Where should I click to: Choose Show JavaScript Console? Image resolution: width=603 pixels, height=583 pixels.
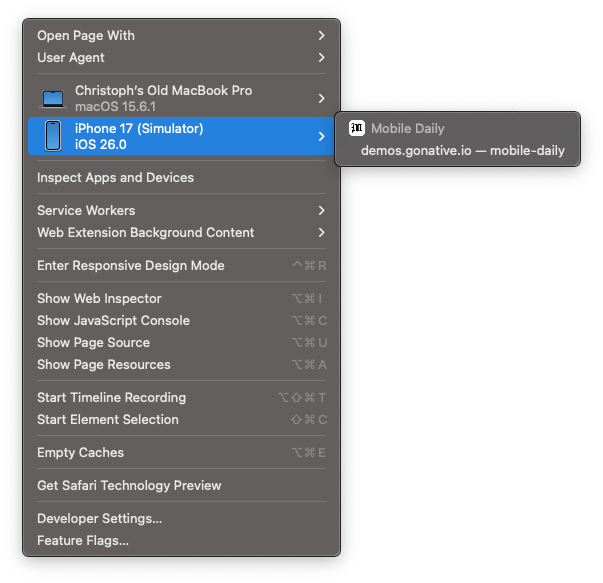point(181,320)
